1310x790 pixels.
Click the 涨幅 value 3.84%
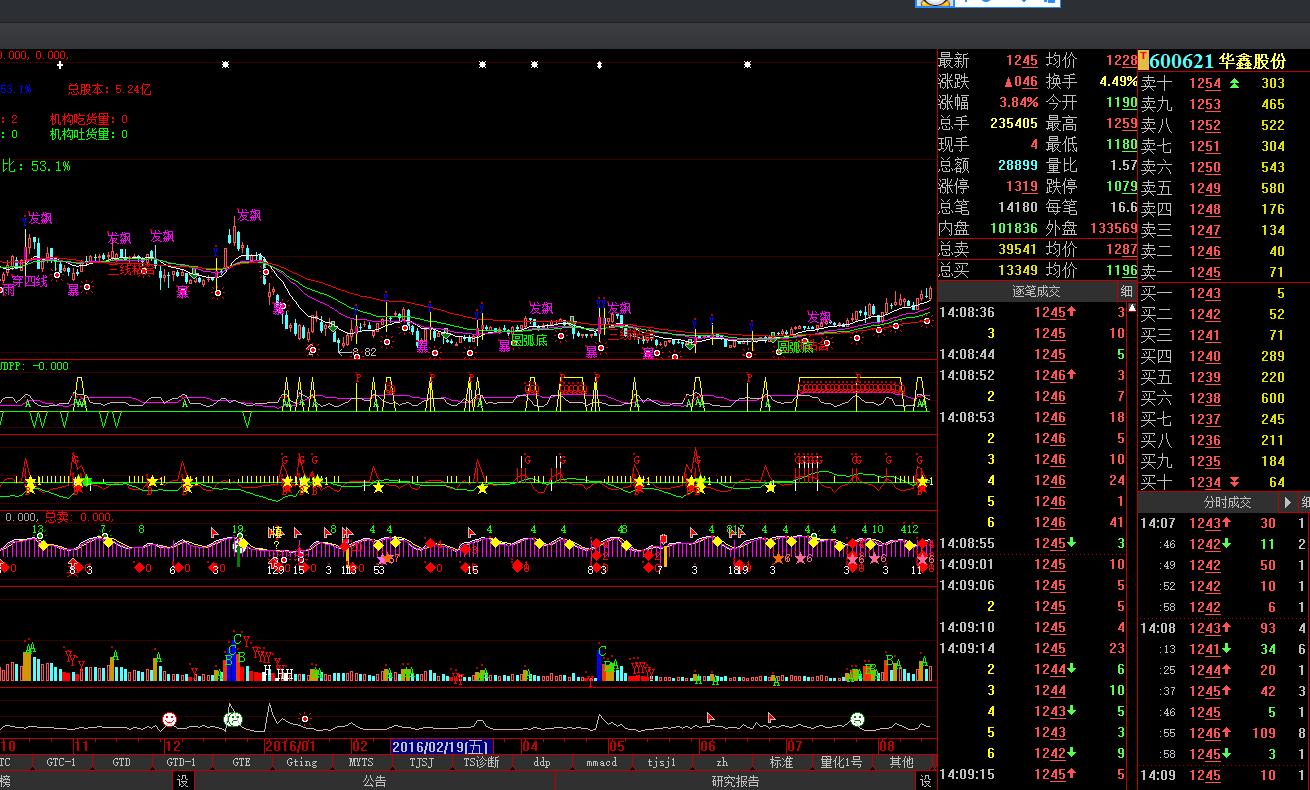tap(1018, 103)
